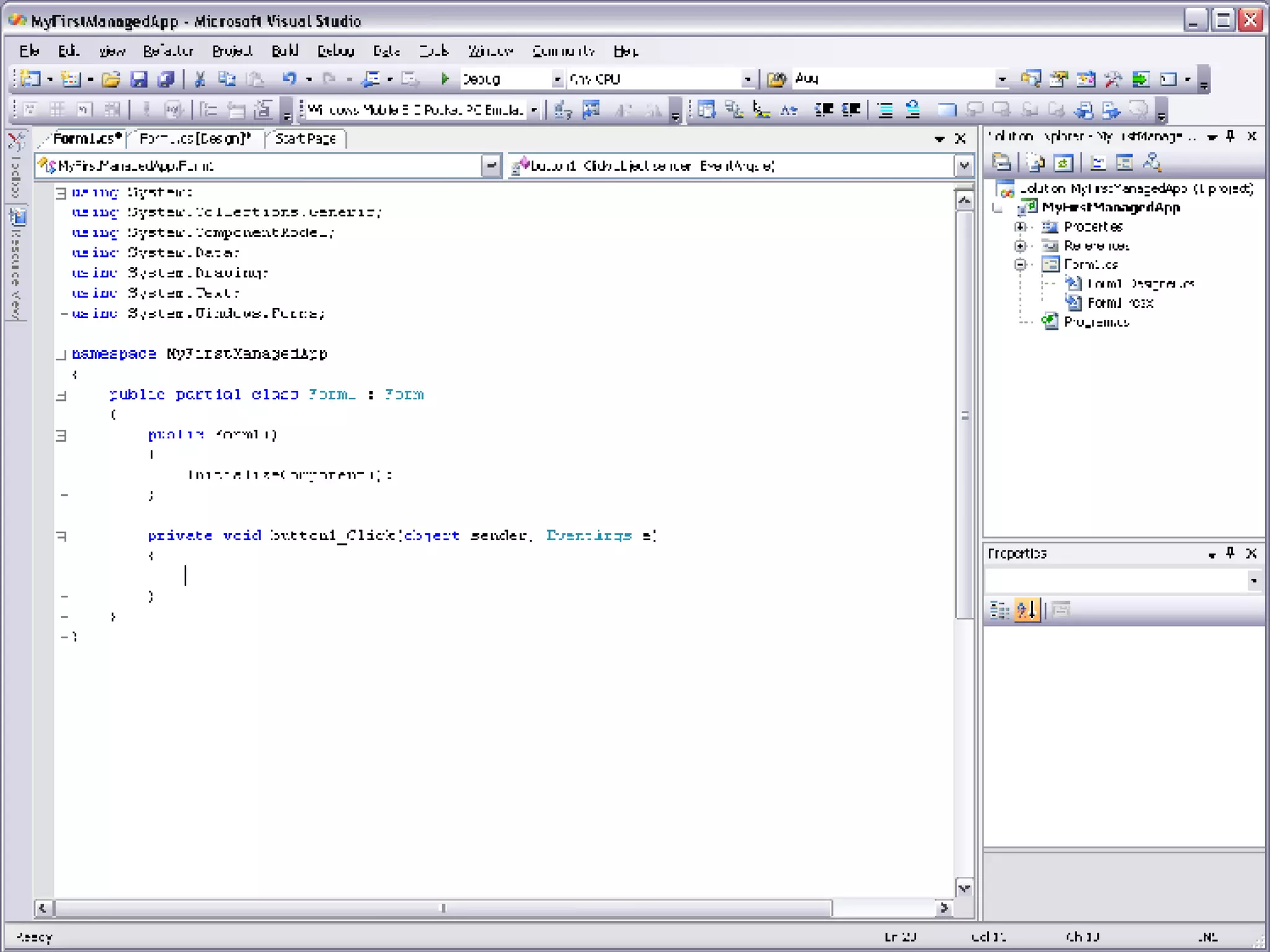Screen dimensions: 1270x952
Task: Open the Debug configuration dropdown
Action: 557,79
